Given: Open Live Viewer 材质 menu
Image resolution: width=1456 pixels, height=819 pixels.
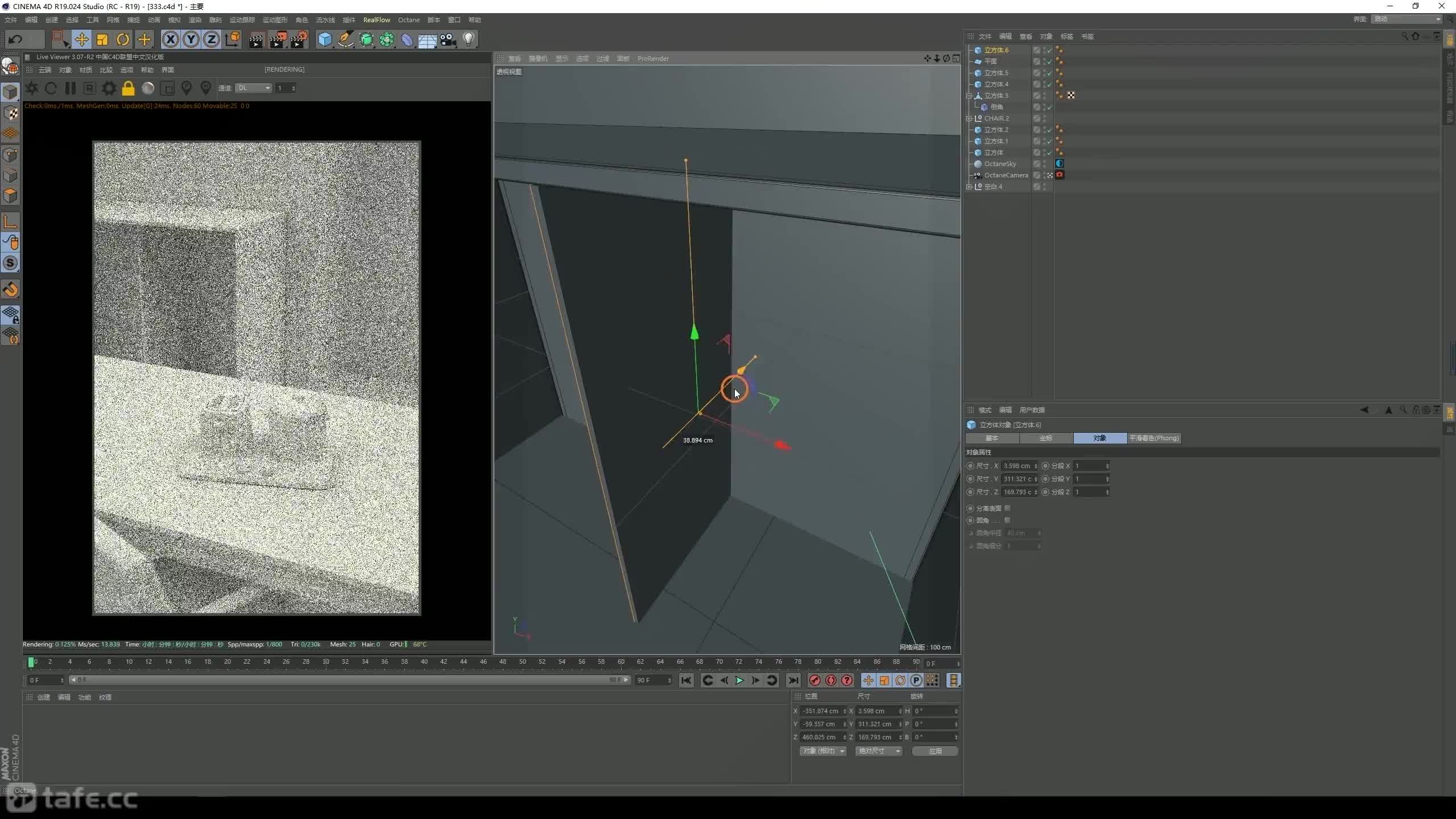Looking at the screenshot, I should 85,70.
